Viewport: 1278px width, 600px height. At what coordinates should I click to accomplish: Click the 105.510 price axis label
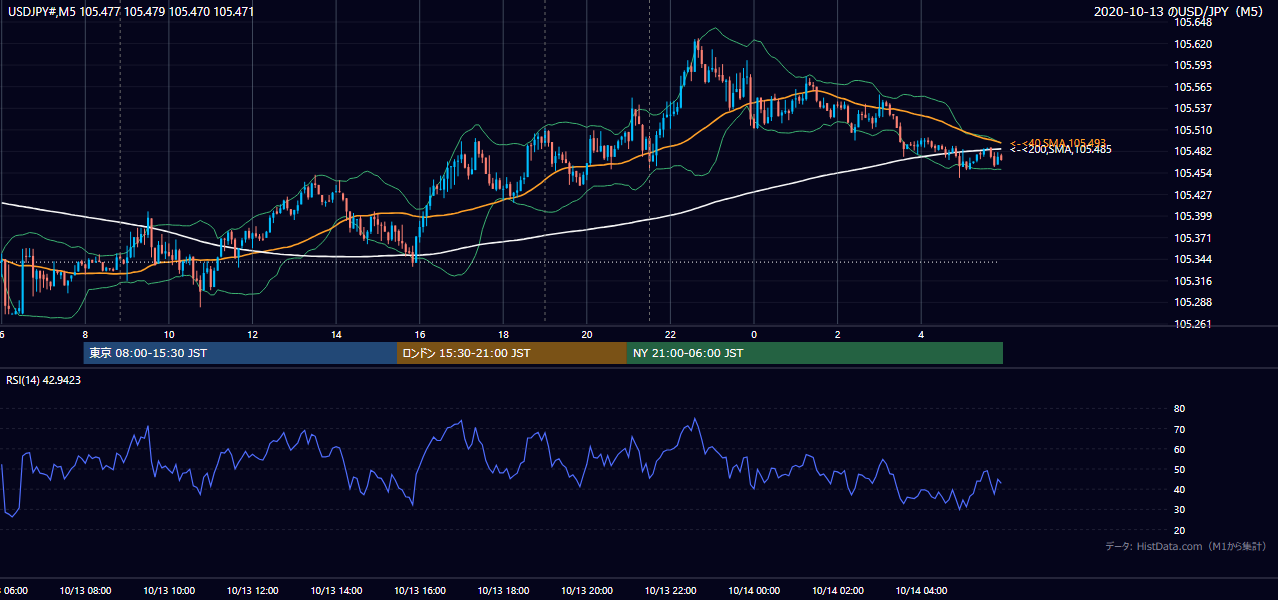coord(1192,130)
